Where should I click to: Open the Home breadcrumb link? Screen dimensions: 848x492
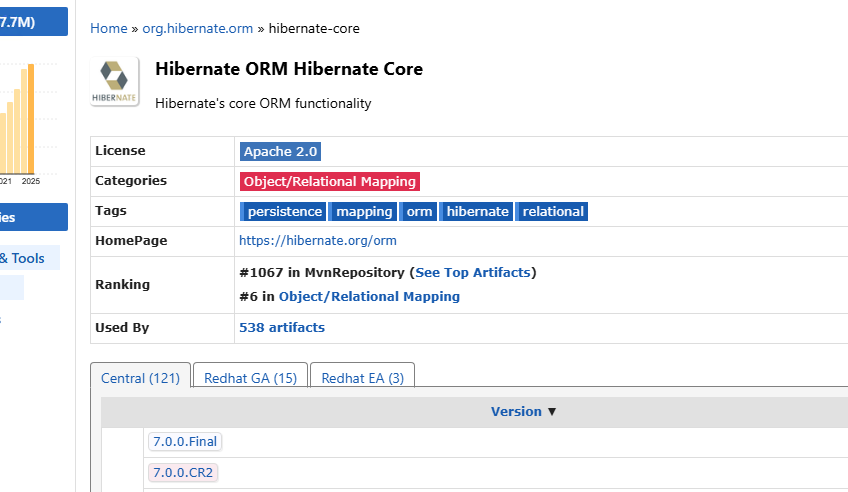point(109,29)
